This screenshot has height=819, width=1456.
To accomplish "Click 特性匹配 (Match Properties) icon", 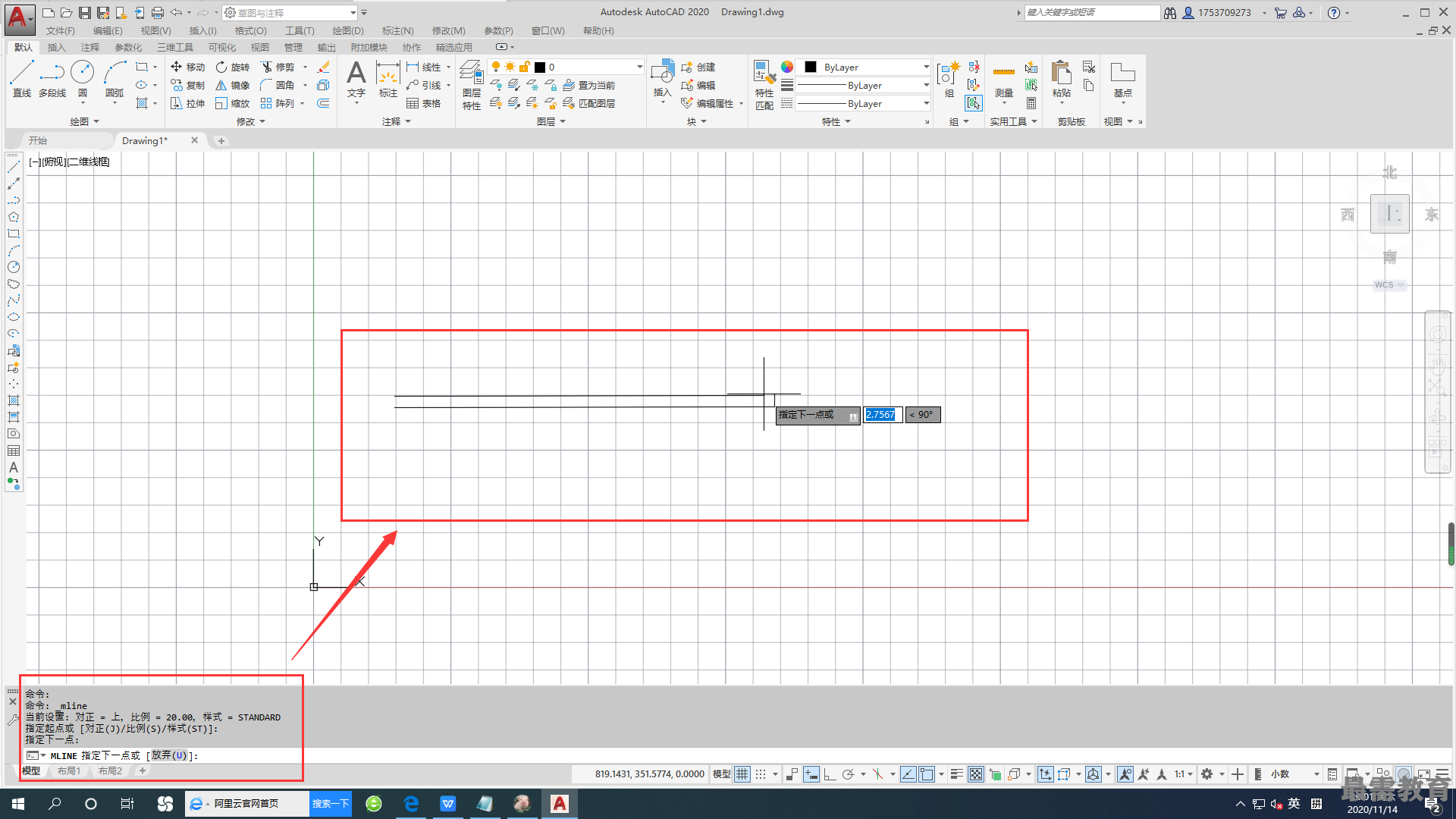I will (764, 85).
